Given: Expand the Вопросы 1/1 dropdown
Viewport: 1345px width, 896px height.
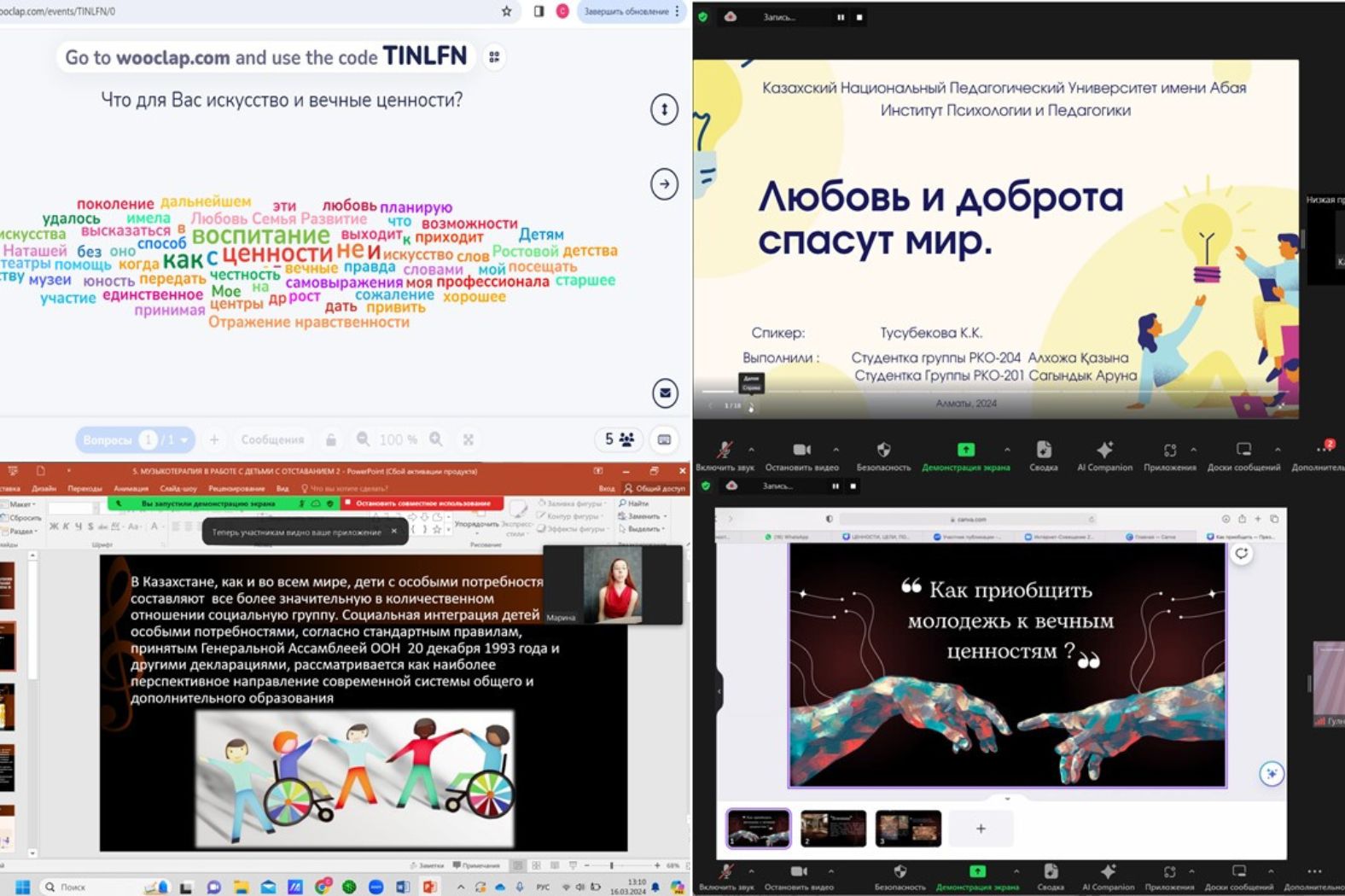Looking at the screenshot, I should (x=183, y=439).
